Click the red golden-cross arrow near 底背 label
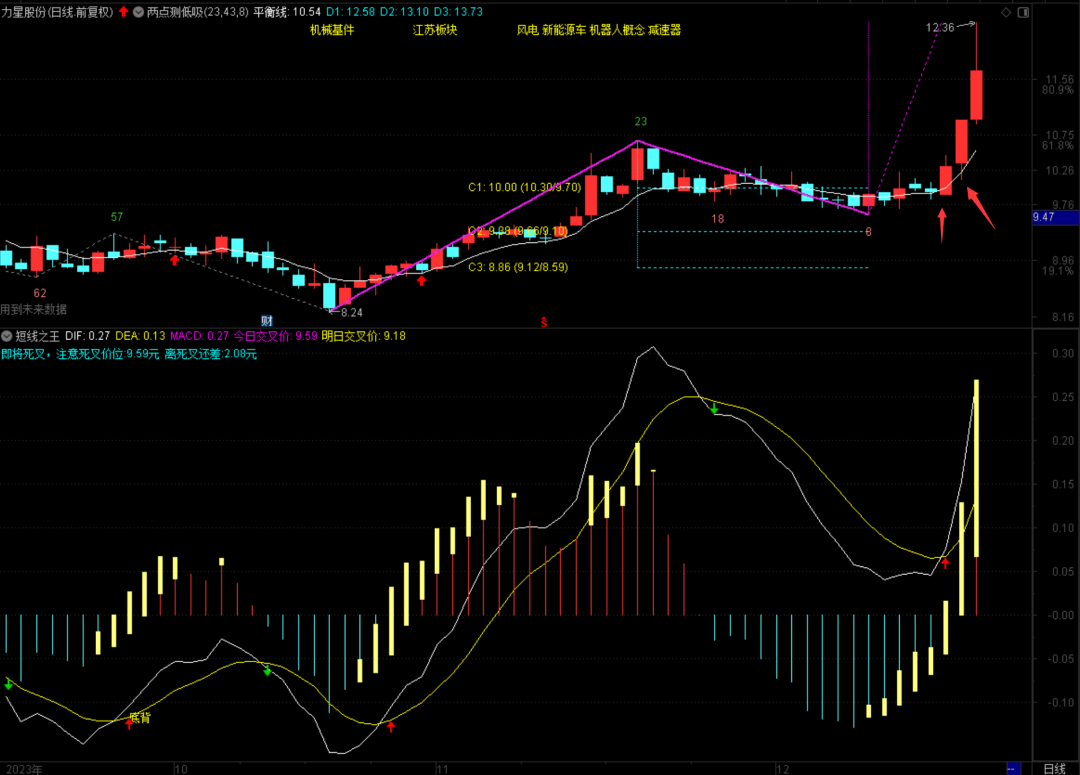This screenshot has height=775, width=1080. coord(129,722)
